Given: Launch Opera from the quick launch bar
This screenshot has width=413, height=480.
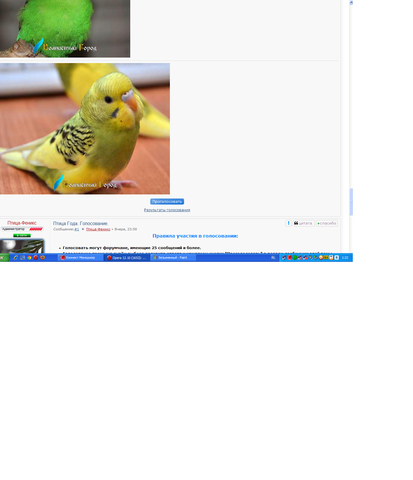Looking at the screenshot, I should tap(36, 258).
